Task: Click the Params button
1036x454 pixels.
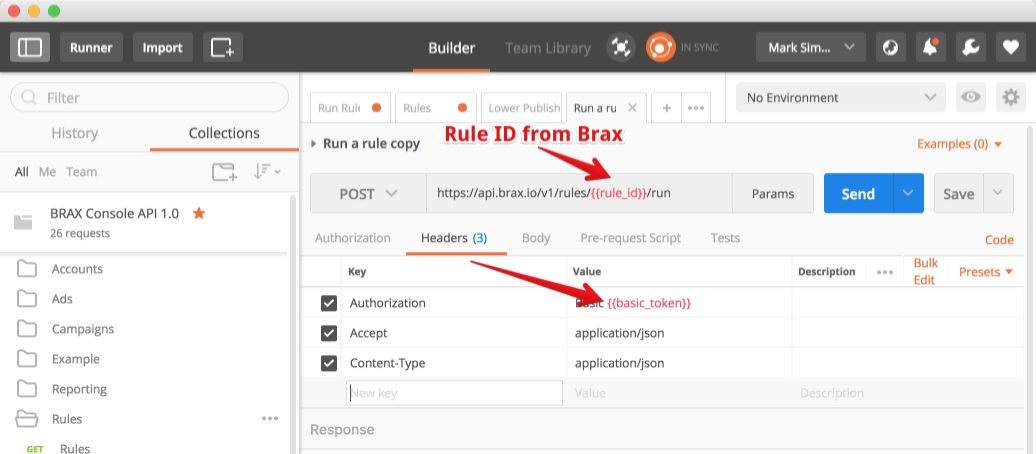Action: pos(773,194)
